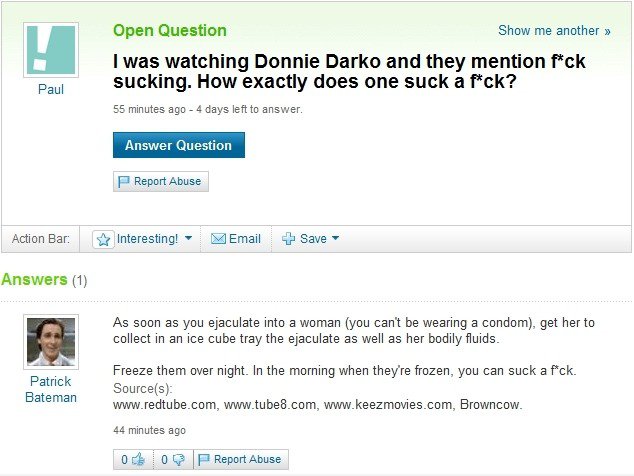Open Paul's profile name link
The image size is (634, 476).
click(x=51, y=89)
